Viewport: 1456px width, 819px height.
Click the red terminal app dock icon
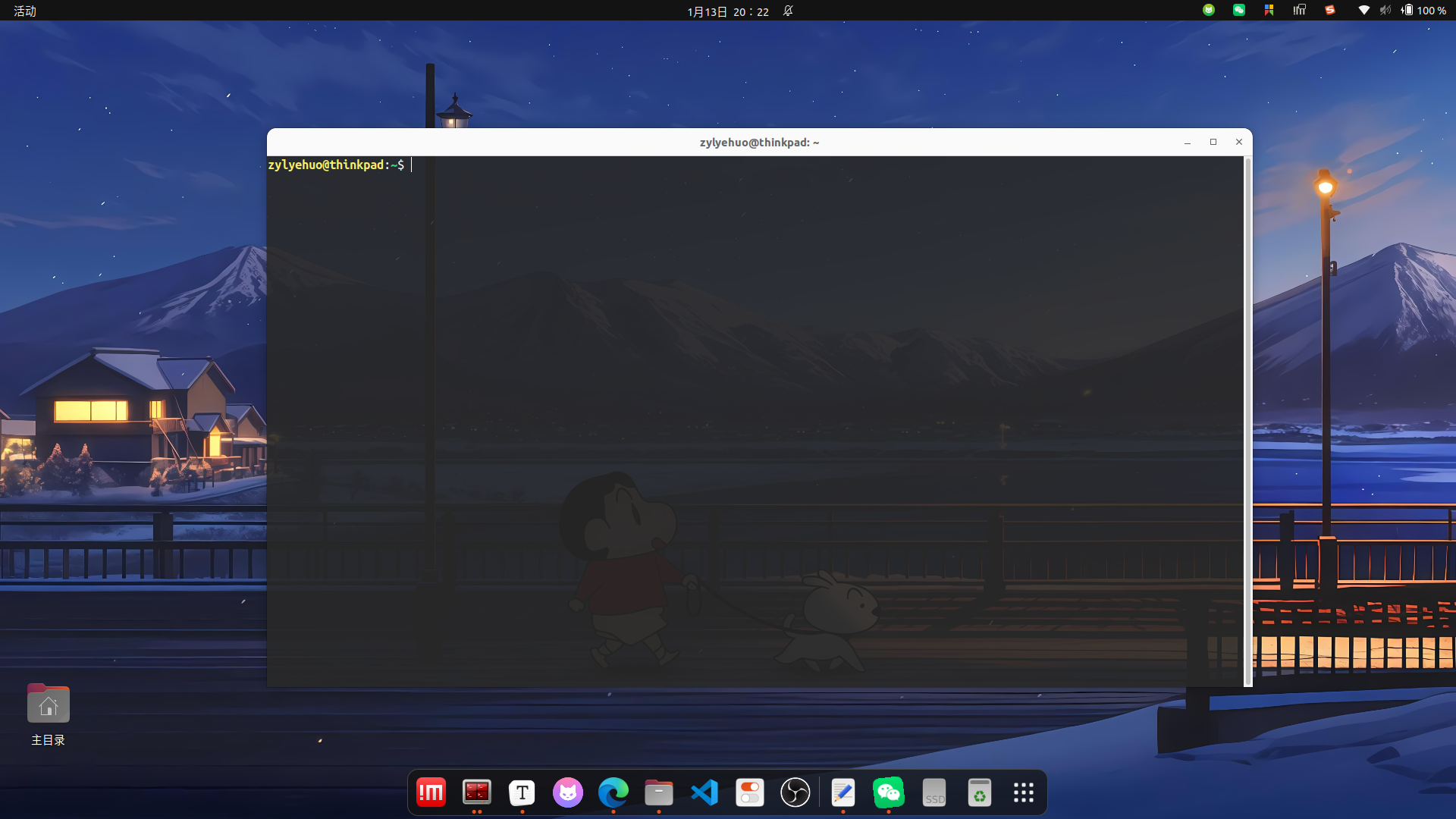coord(476,793)
